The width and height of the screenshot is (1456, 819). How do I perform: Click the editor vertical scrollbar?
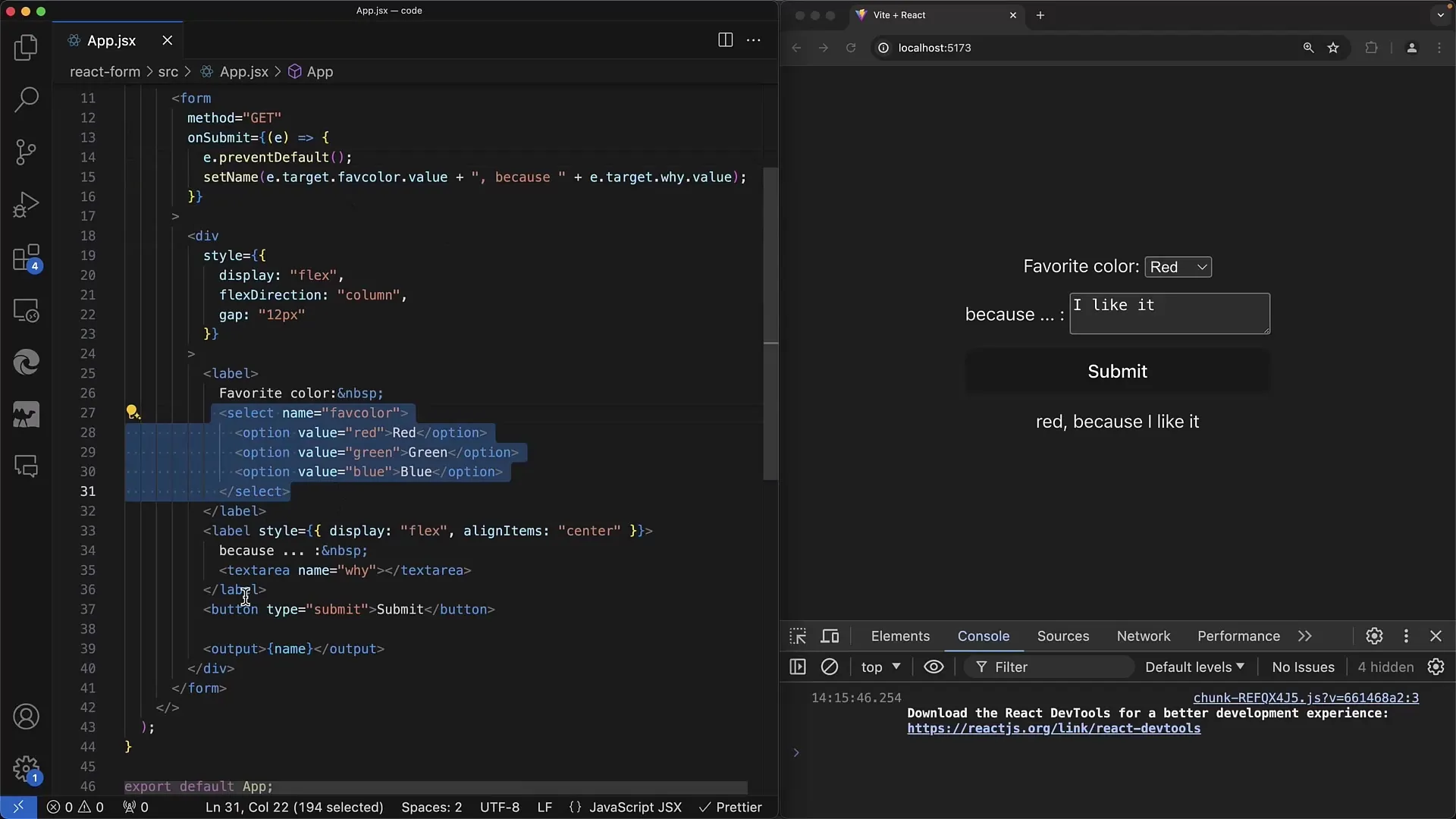pyautogui.click(x=770, y=324)
